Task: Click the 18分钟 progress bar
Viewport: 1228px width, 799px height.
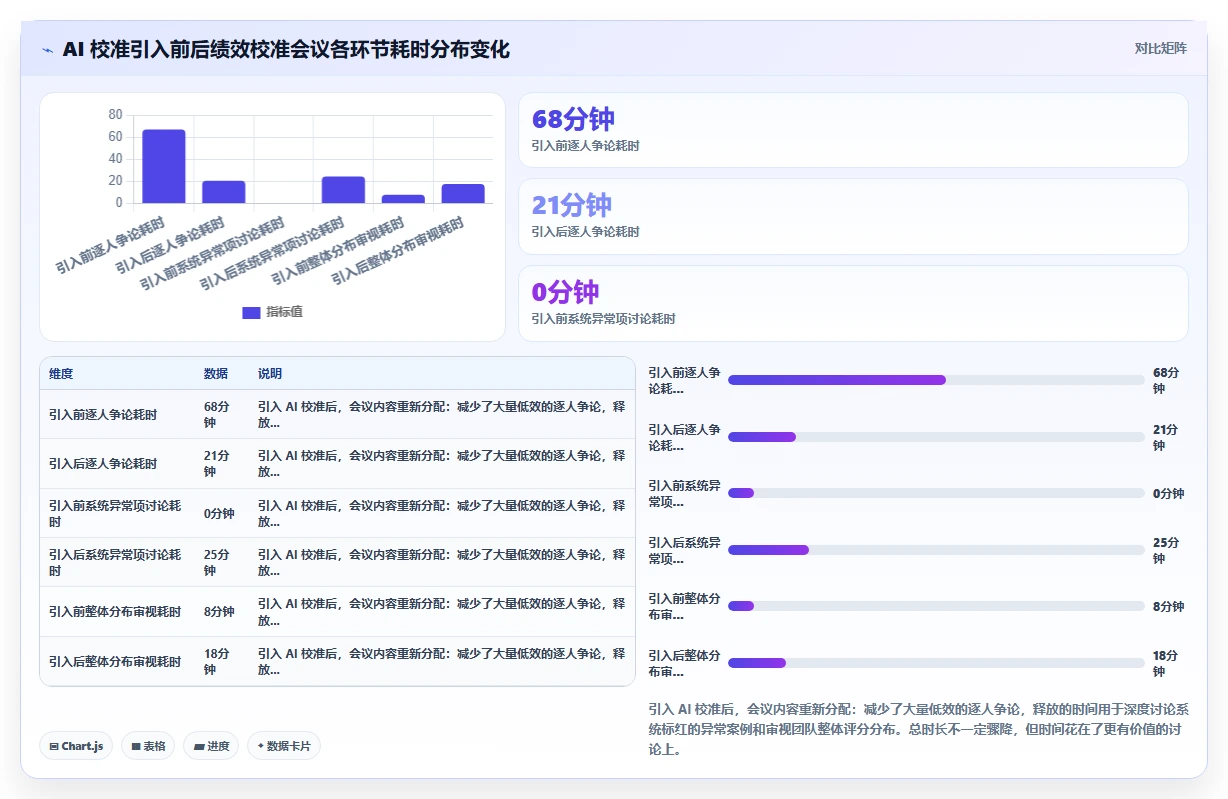Action: (936, 663)
